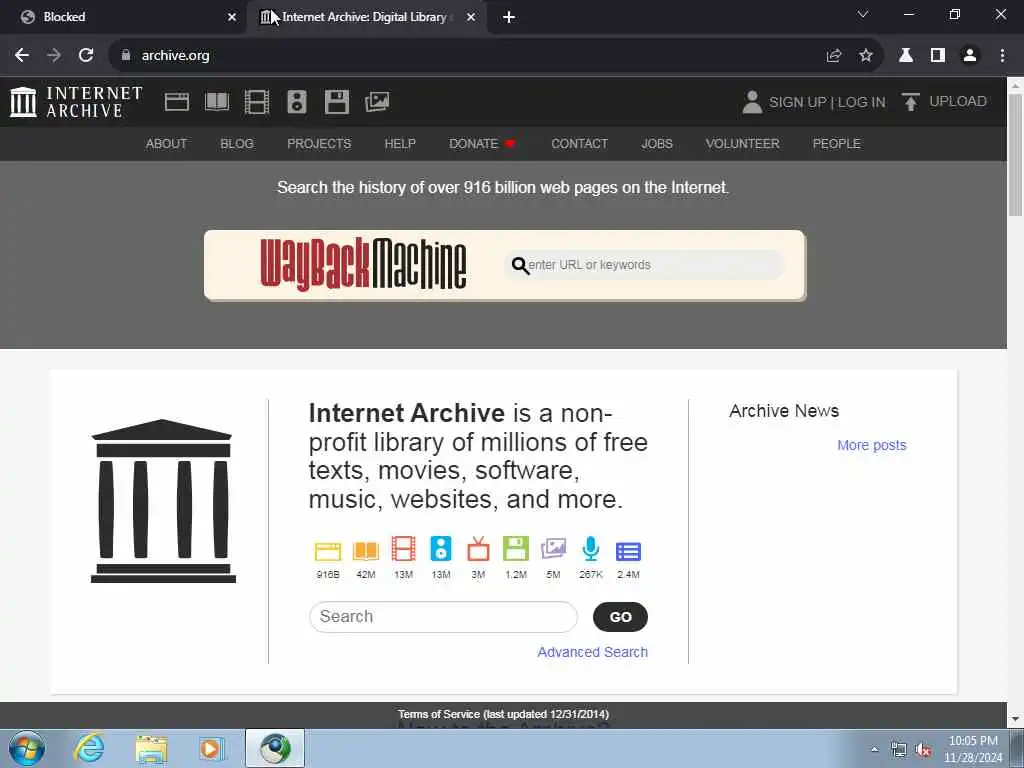Viewport: 1024px width, 768px height.
Task: Click the upload arrow icon
Action: click(x=910, y=101)
